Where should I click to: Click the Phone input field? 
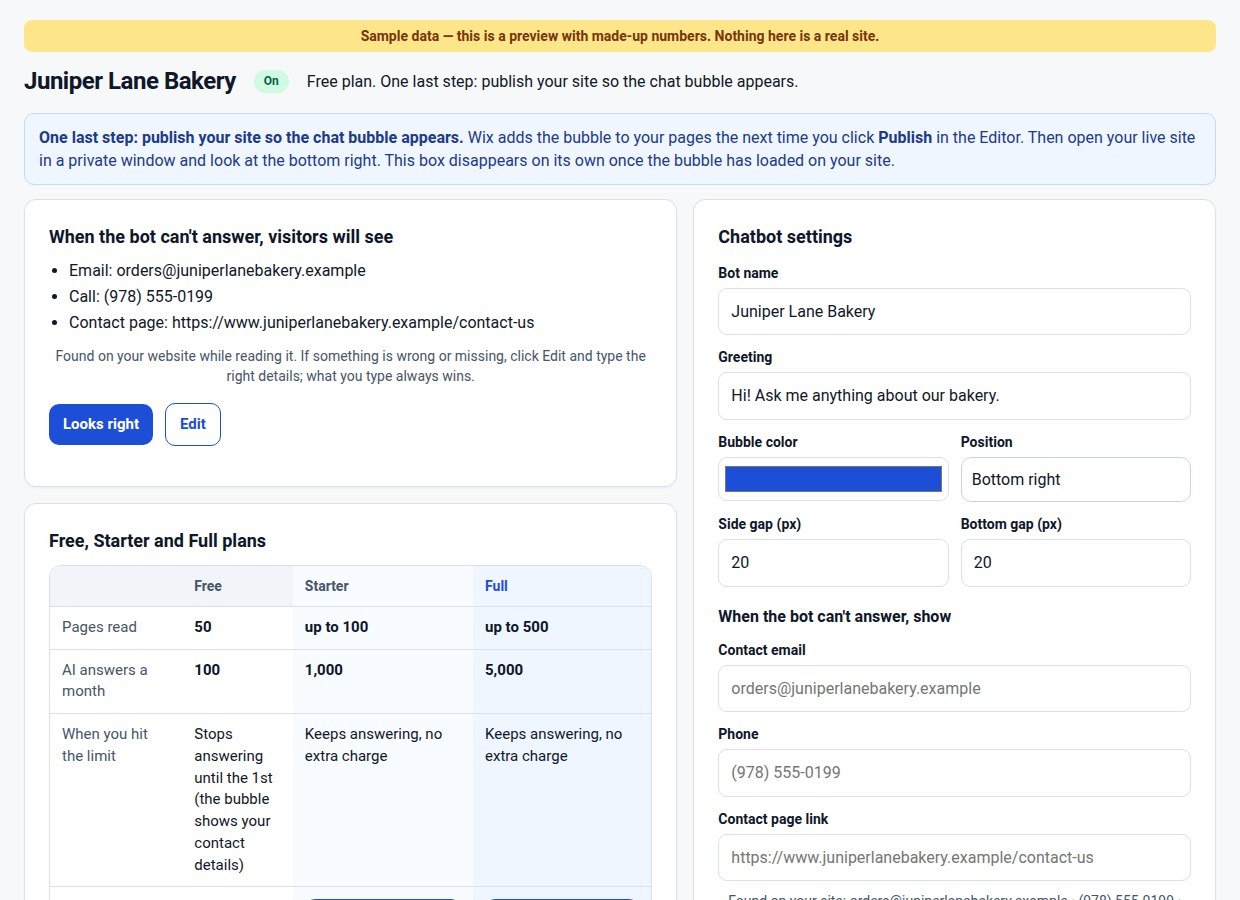pos(954,772)
